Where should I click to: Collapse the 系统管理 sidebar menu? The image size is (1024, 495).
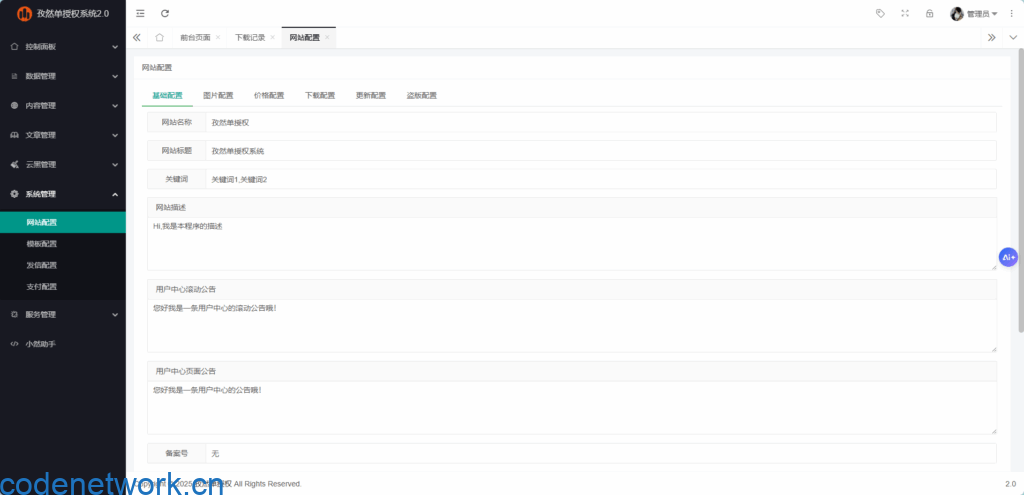pos(63,194)
